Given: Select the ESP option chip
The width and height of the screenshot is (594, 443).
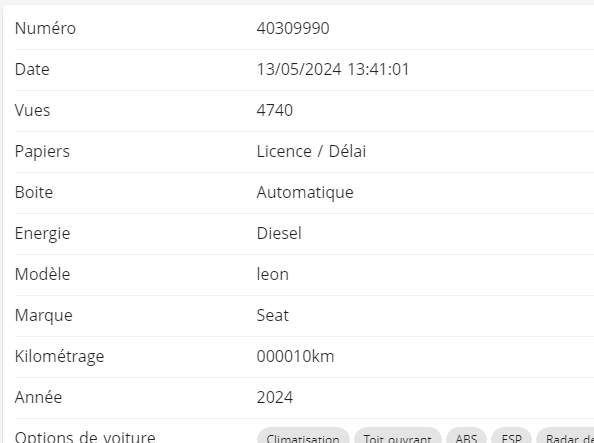Looking at the screenshot, I should [511, 438].
